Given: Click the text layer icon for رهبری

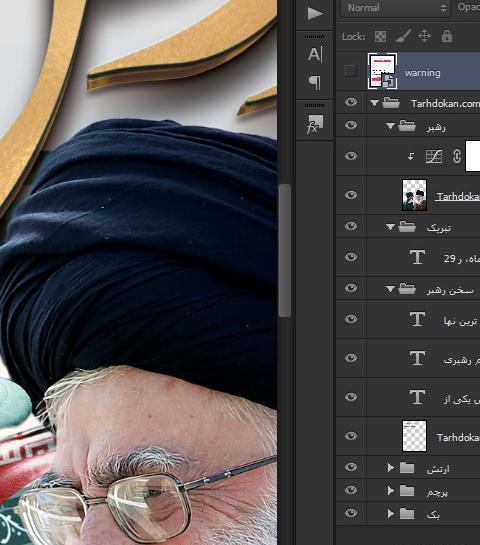Looking at the screenshot, I should click(417, 358).
